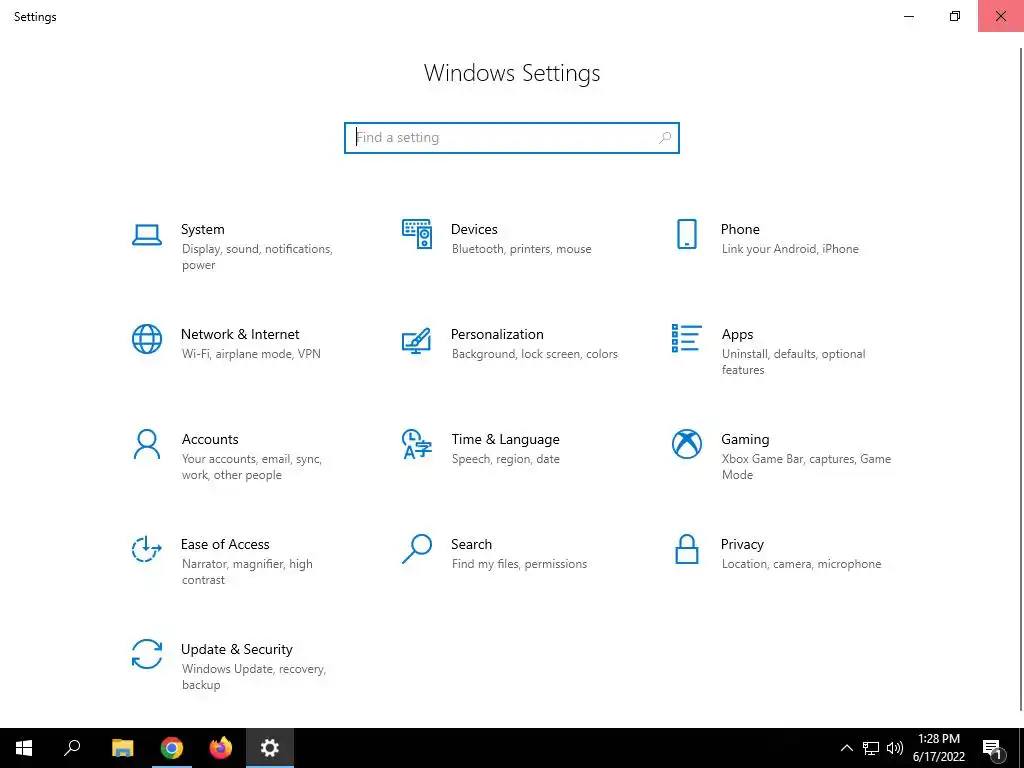Open the Network & Internet title

point(240,334)
